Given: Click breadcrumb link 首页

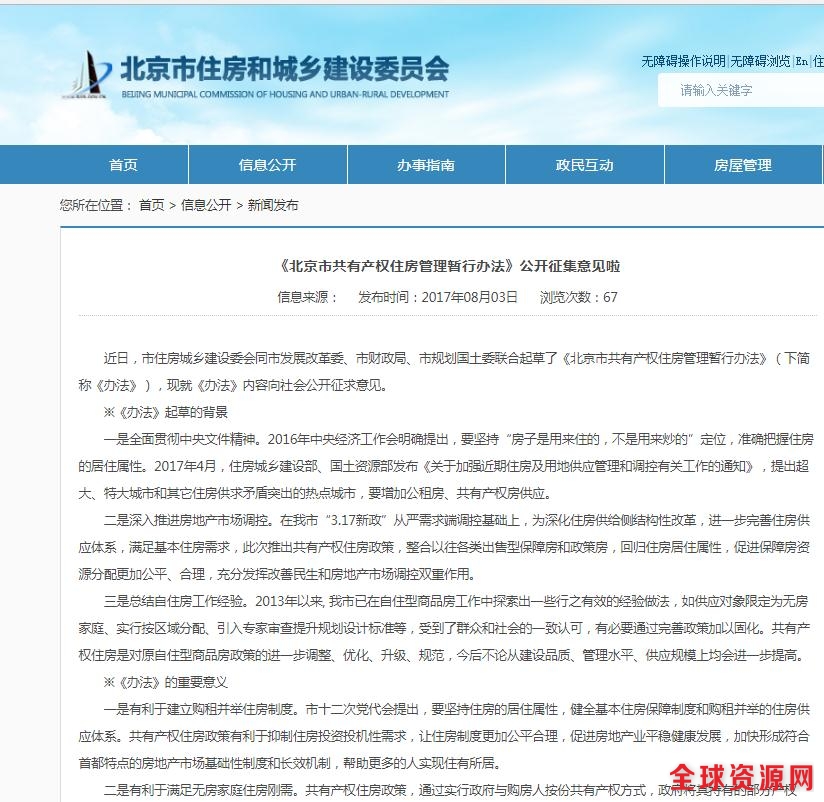Looking at the screenshot, I should click(x=151, y=205).
